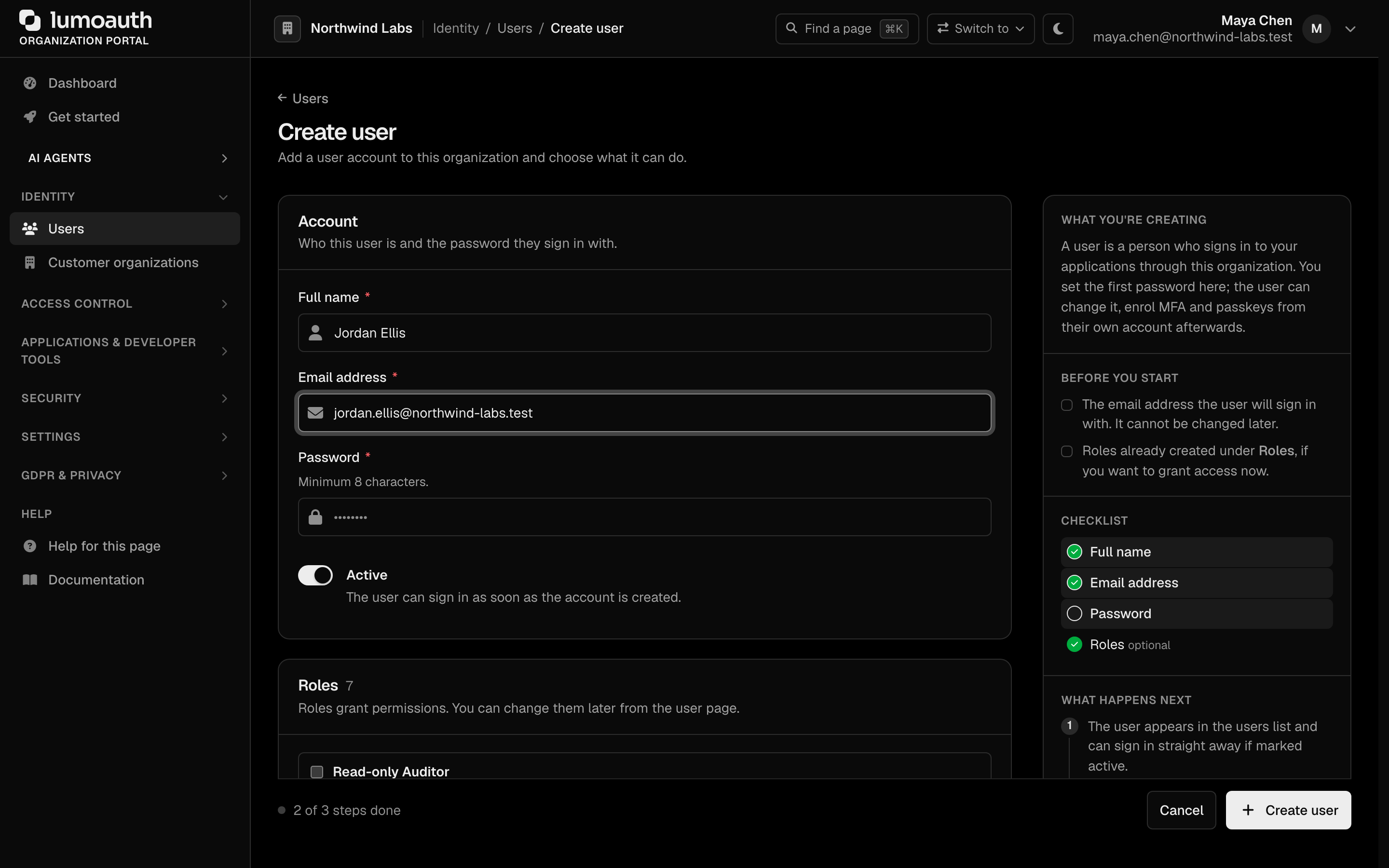Viewport: 1389px width, 868px height.
Task: Click the Customer organizations building icon
Action: point(30,262)
